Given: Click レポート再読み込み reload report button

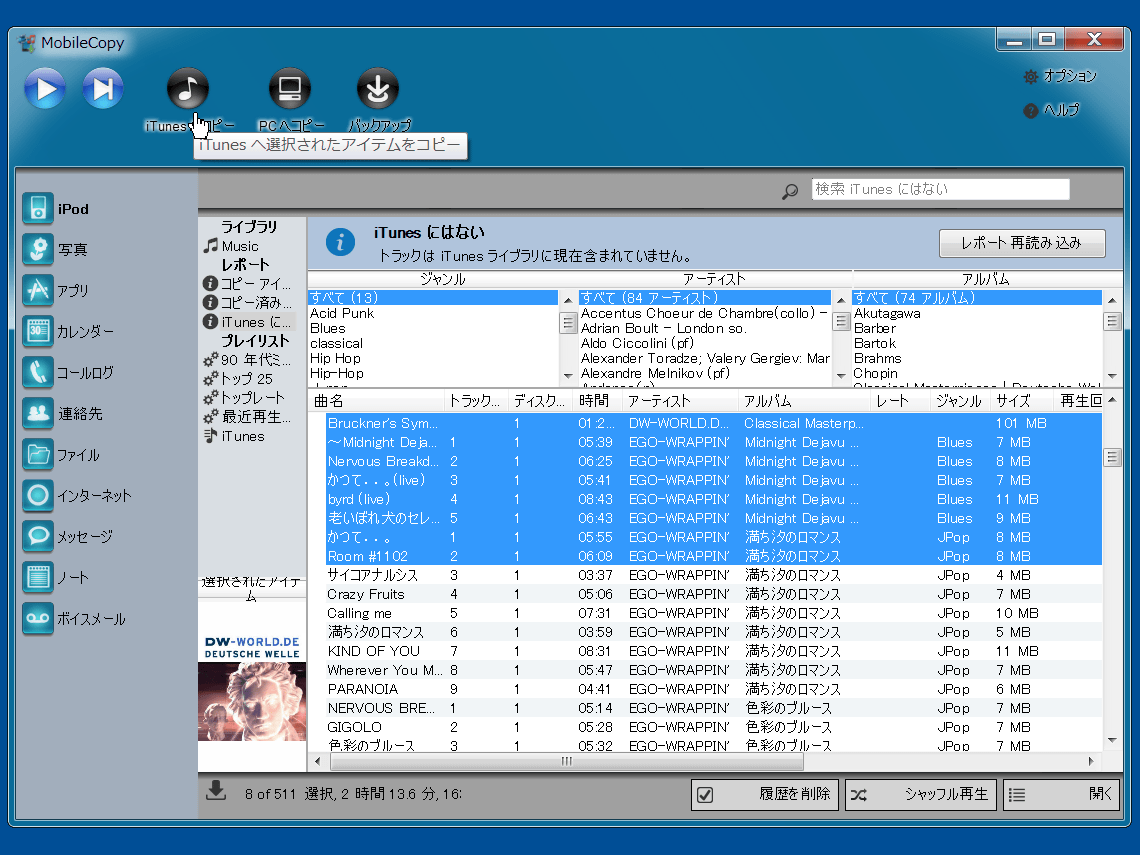Looking at the screenshot, I should click(1022, 244).
